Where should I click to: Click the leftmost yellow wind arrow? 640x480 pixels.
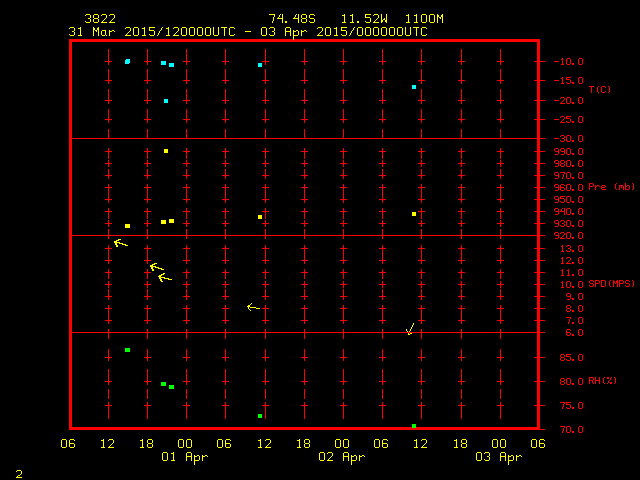tap(120, 243)
